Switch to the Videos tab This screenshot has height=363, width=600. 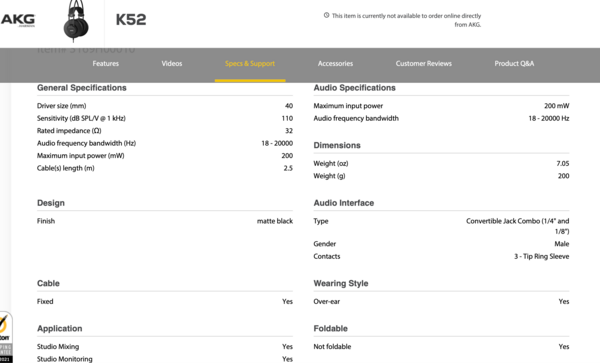coord(172,63)
